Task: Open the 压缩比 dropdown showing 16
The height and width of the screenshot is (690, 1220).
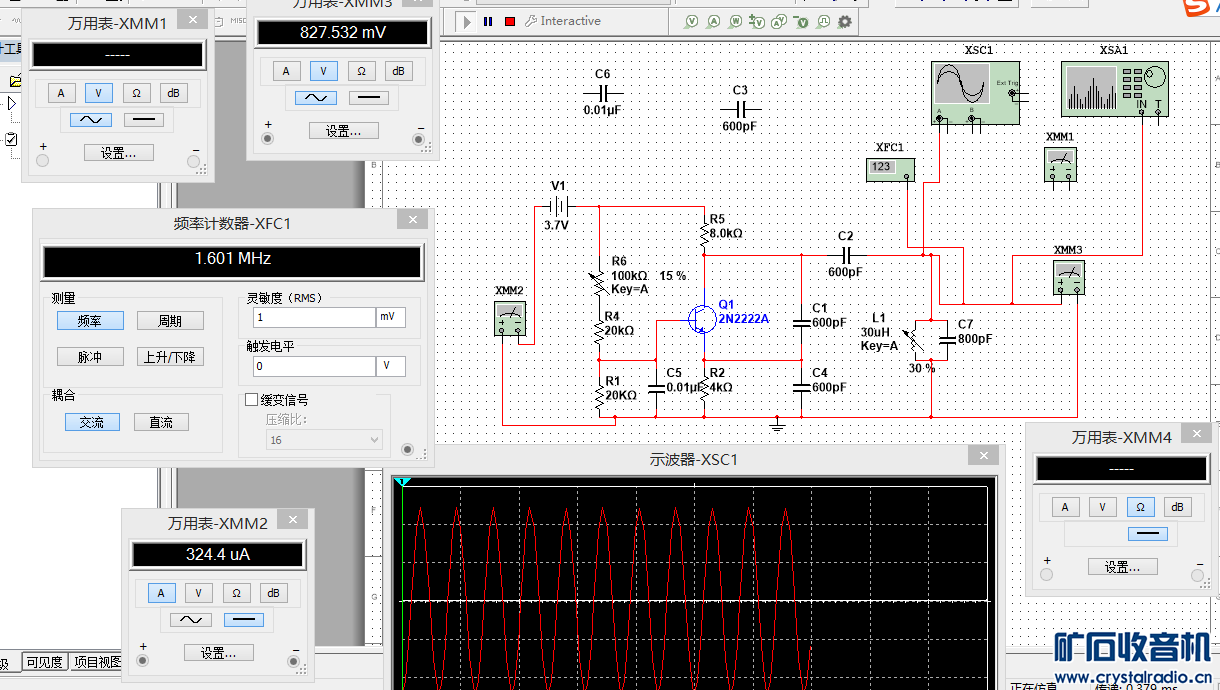Action: [324, 440]
